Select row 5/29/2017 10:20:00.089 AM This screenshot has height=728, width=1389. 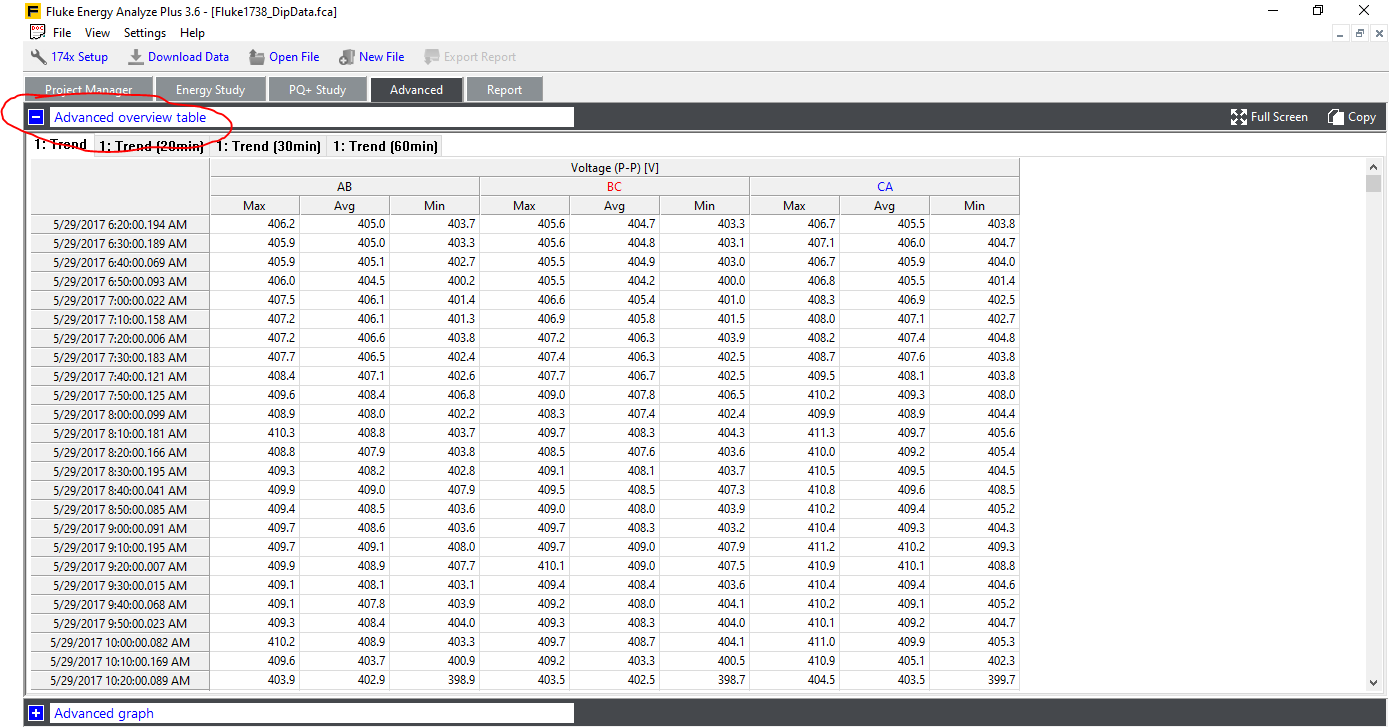click(x=120, y=681)
